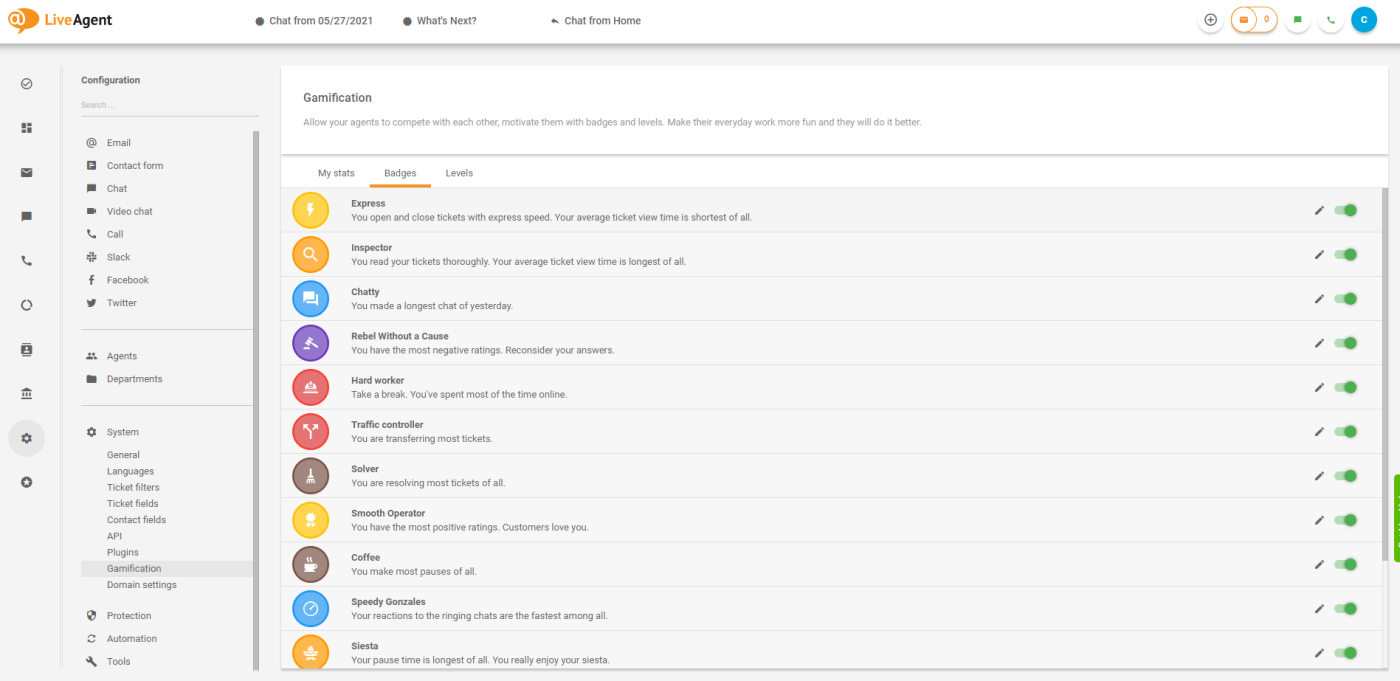1400x681 pixels.
Task: Click the plus icon in top bar
Action: coord(1210,20)
